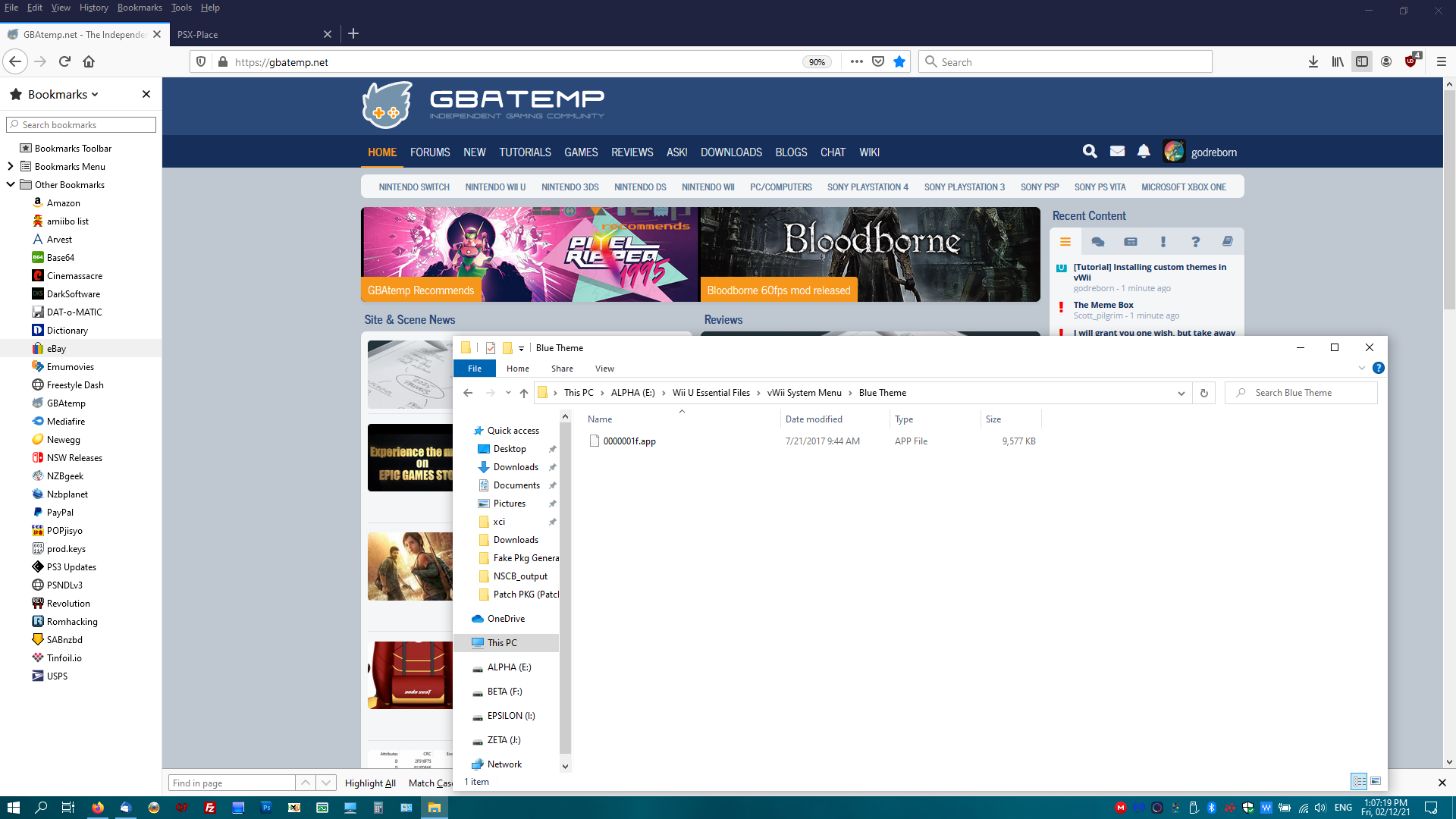Open Windows Start menu
Image resolution: width=1456 pixels, height=819 pixels.
(x=13, y=808)
